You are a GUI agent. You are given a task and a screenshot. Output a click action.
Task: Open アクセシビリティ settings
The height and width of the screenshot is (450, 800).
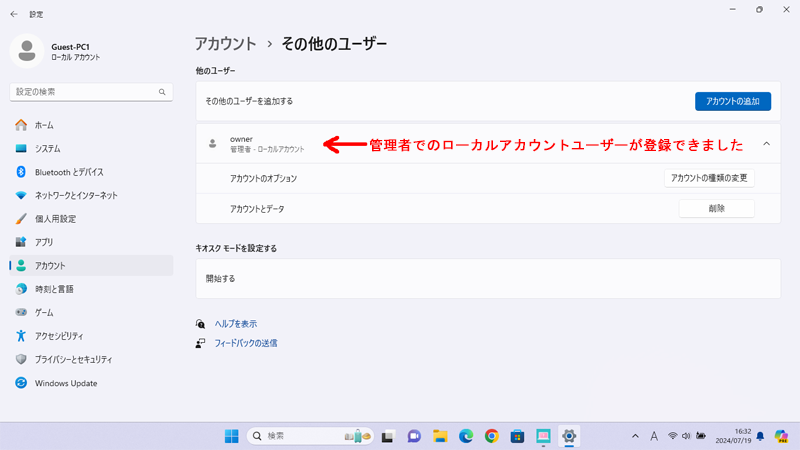click(x=59, y=336)
